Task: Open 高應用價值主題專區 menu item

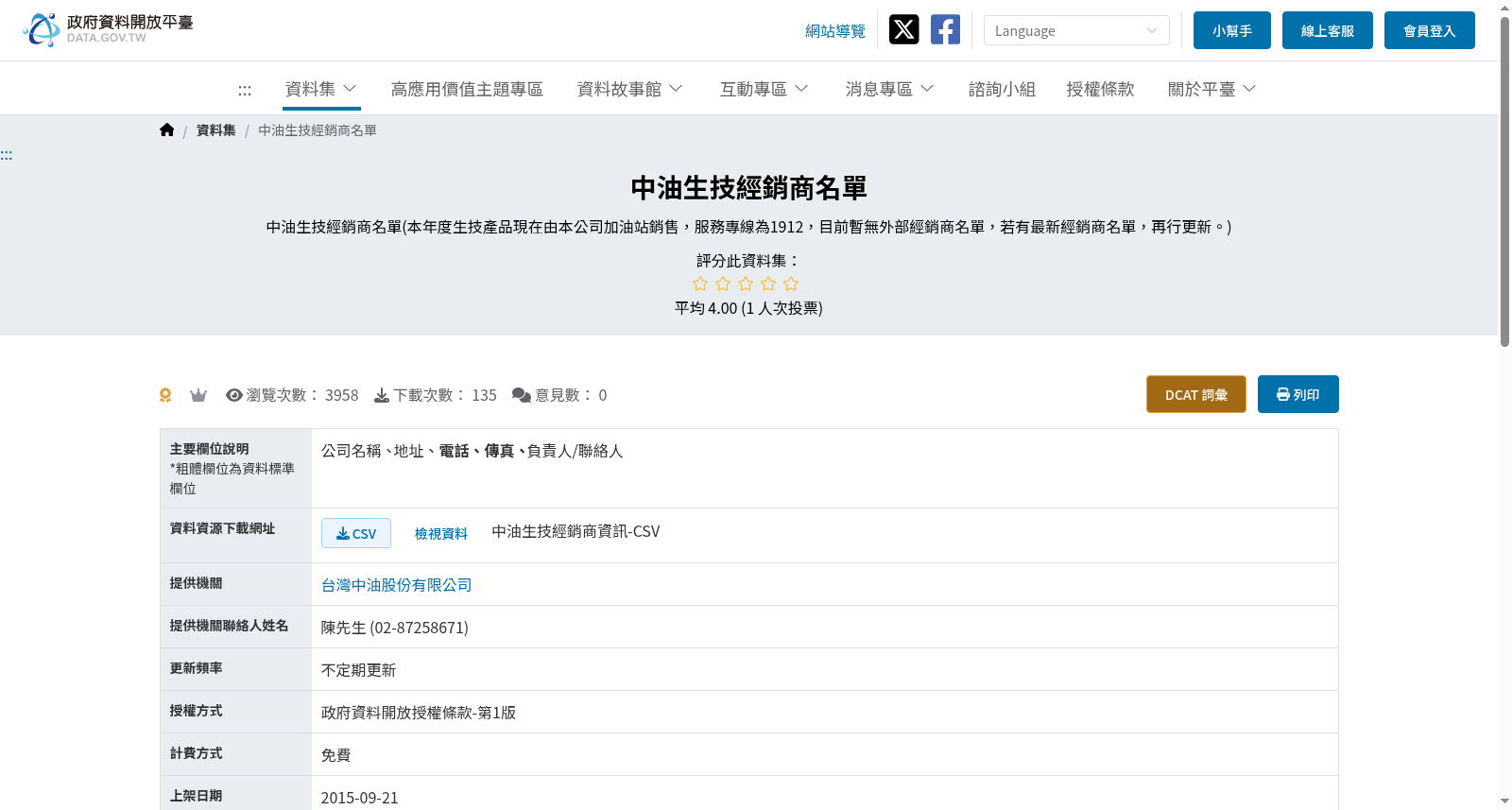Action: [x=467, y=89]
